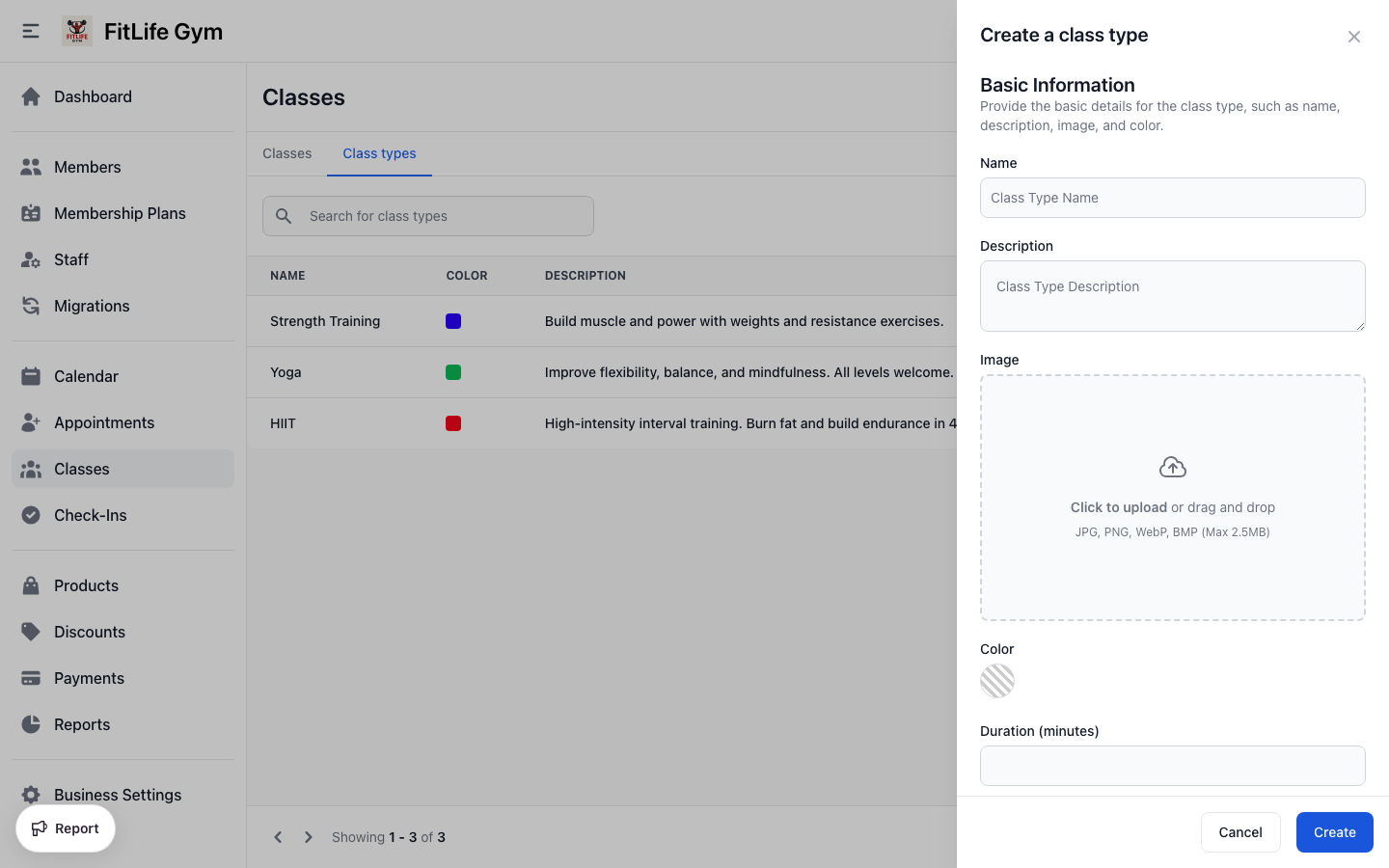Open the Calendar view

coord(85,376)
